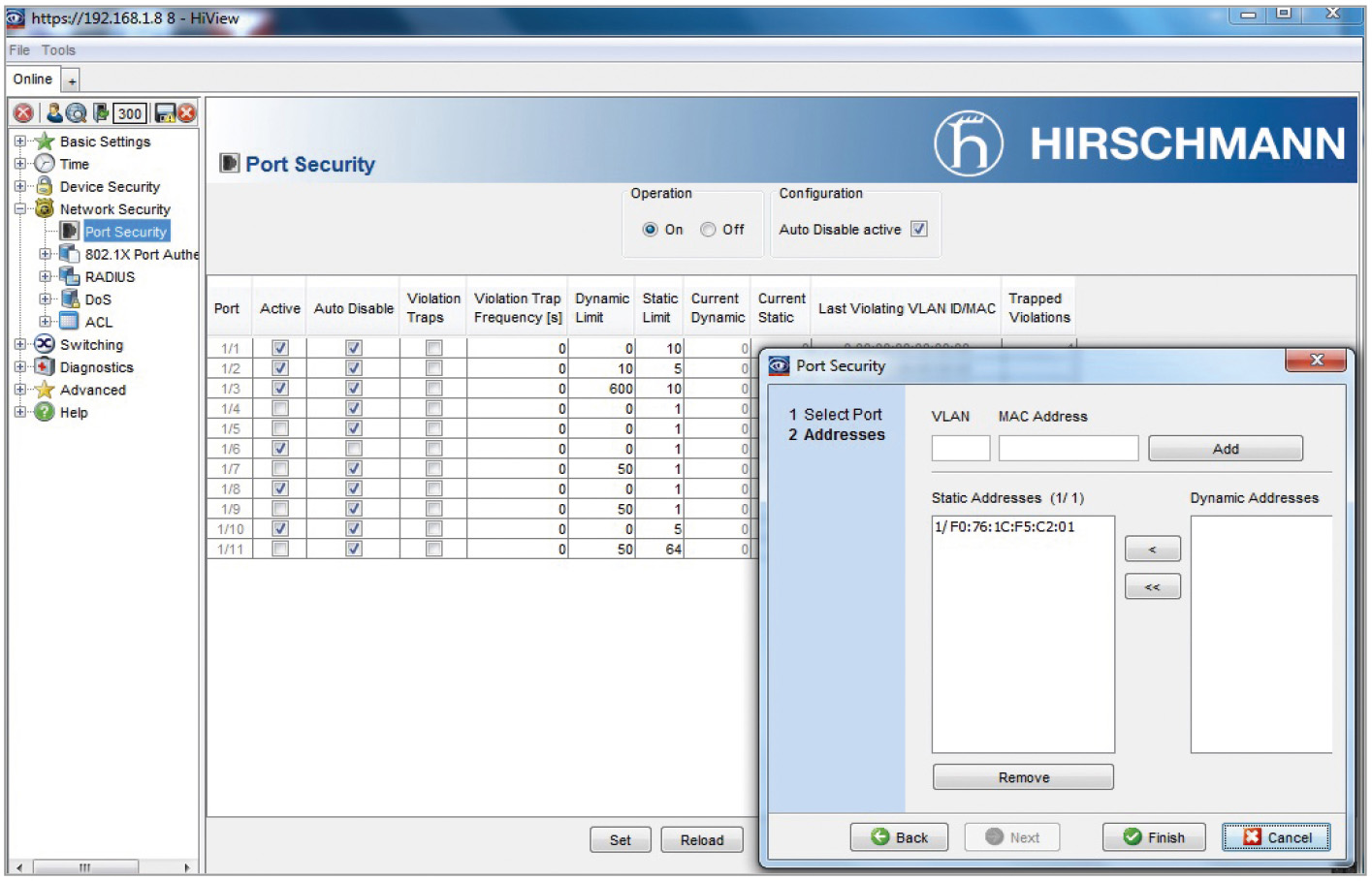The image size is (1372, 881).
Task: Toggle the Auto Disable active checkbox
Action: 919,229
